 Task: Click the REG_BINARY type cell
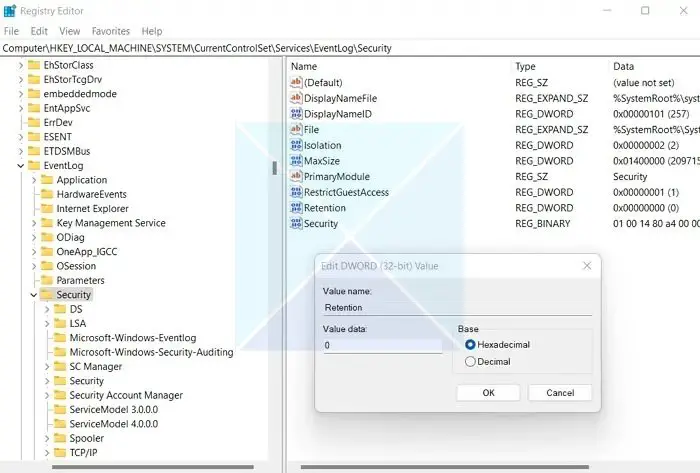pos(543,224)
